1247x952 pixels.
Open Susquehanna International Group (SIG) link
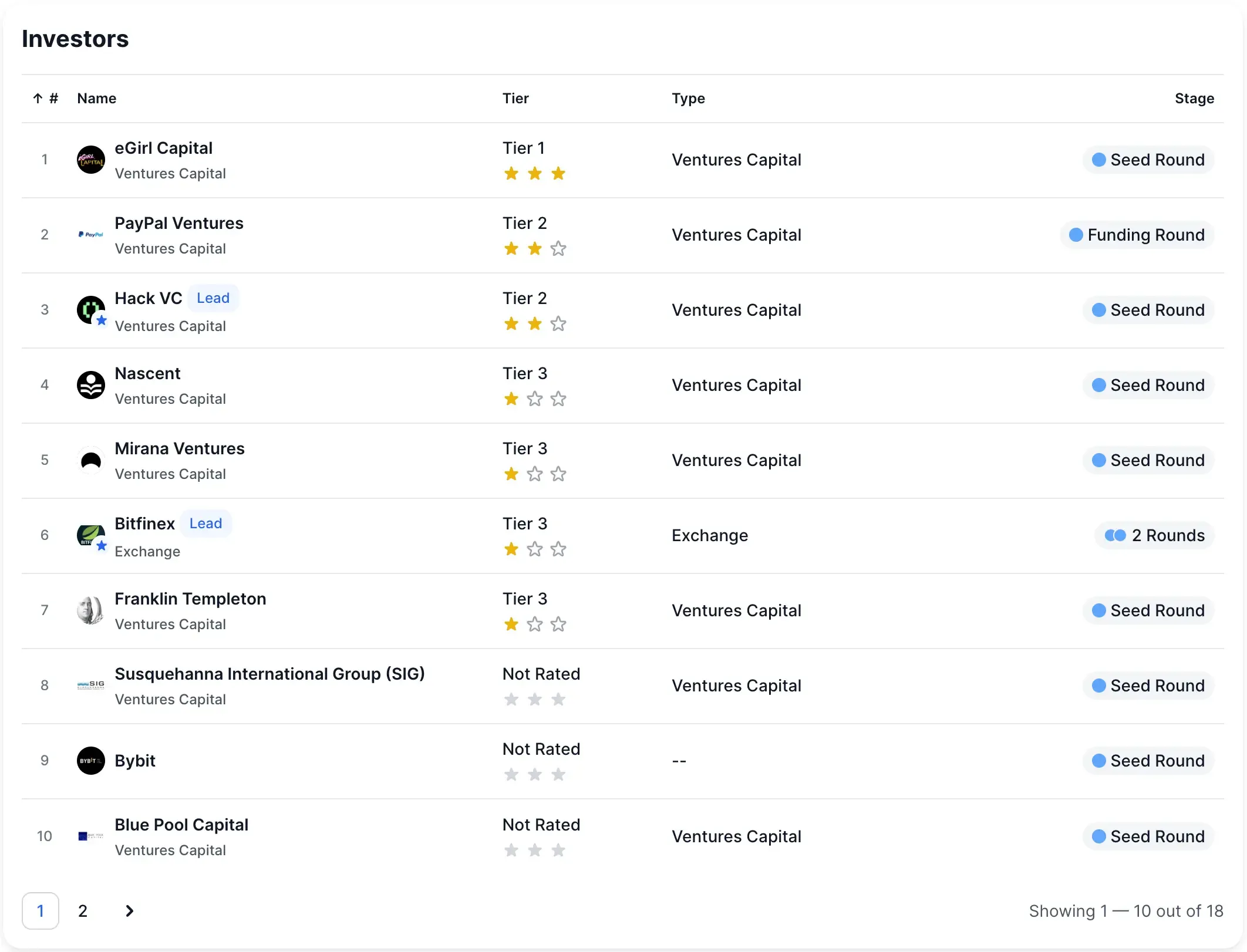(269, 674)
